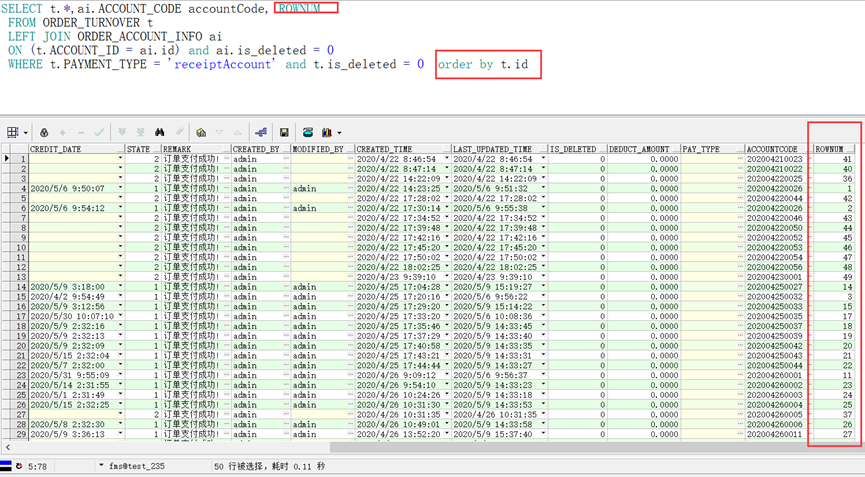Open date dropdown in row 14 CREDIT_DATE cell
The height and width of the screenshot is (477, 865).
120,287
